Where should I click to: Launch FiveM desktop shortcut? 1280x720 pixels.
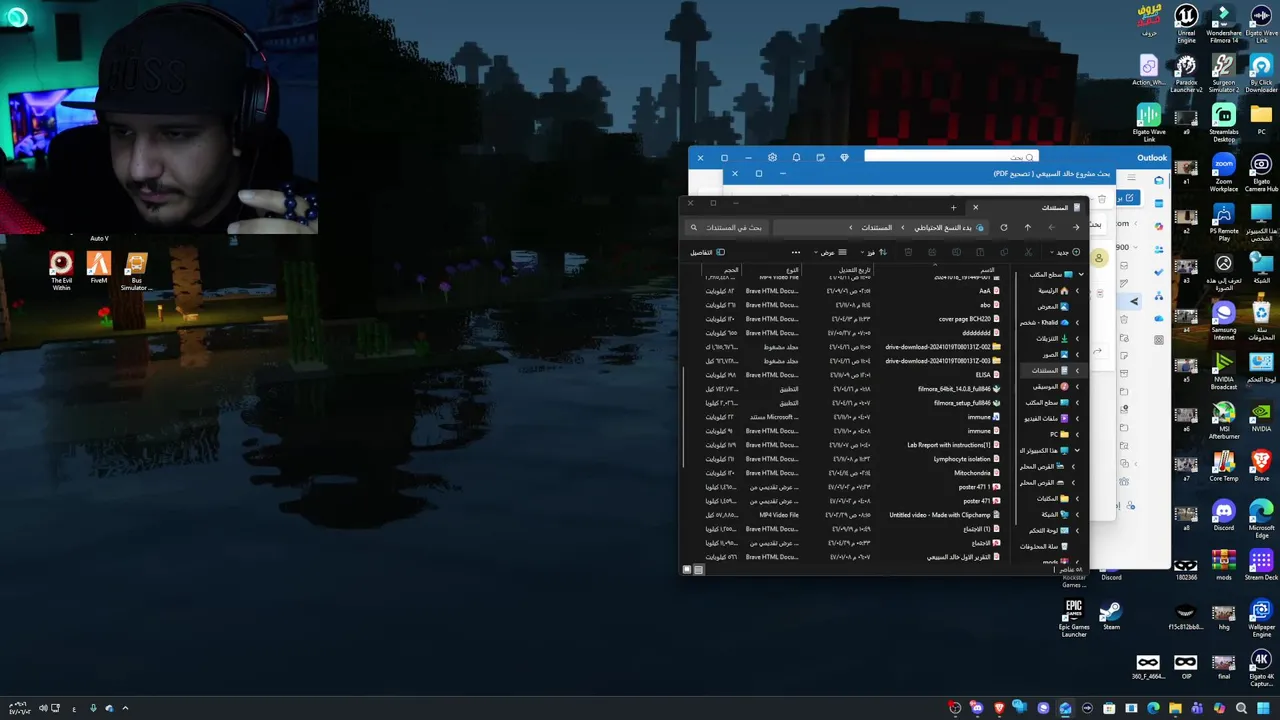coord(98,267)
